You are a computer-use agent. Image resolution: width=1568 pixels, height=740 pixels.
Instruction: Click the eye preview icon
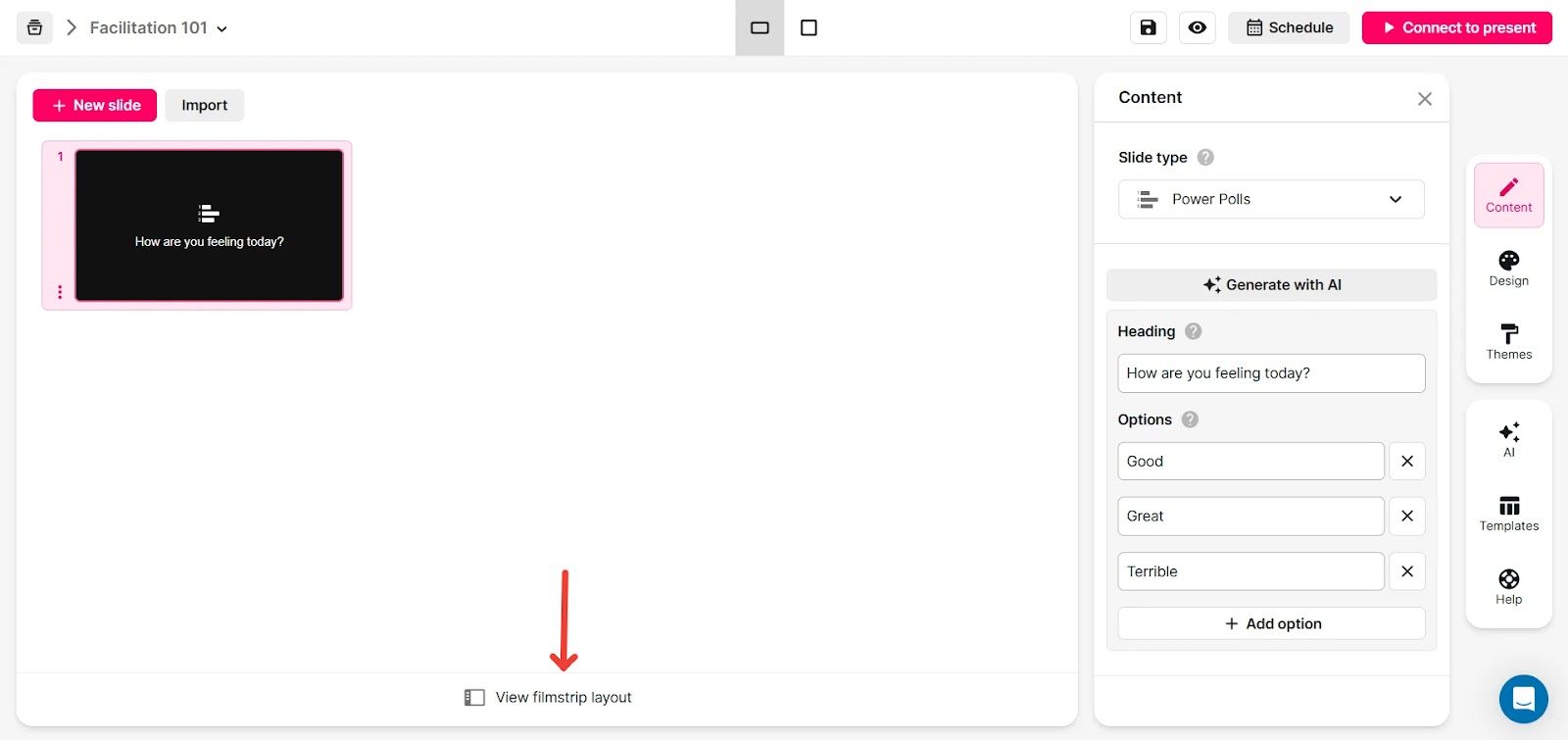[x=1197, y=27]
